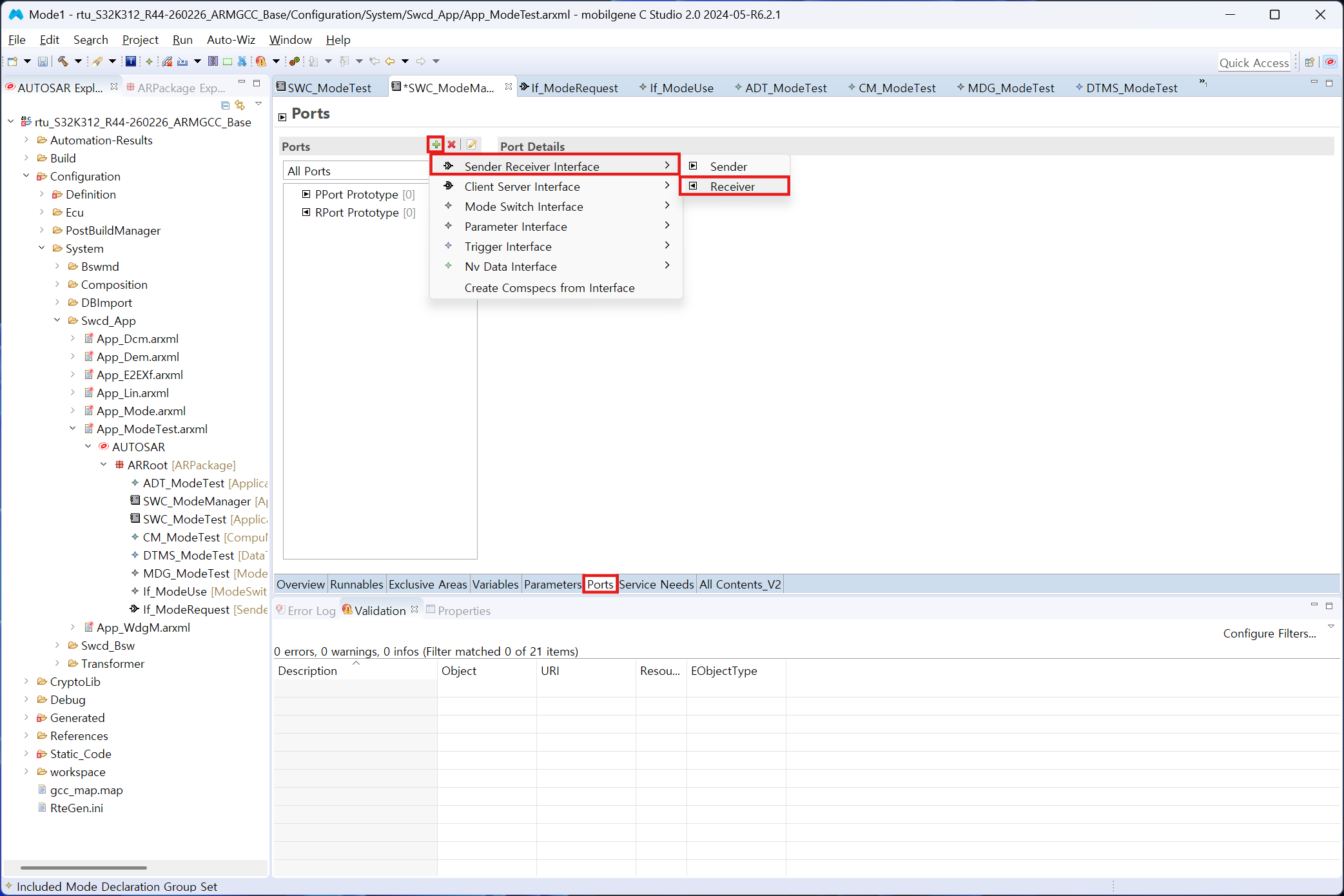Click the open perspective icon beside Quick Access
This screenshot has width=1344, height=896.
tap(1309, 63)
